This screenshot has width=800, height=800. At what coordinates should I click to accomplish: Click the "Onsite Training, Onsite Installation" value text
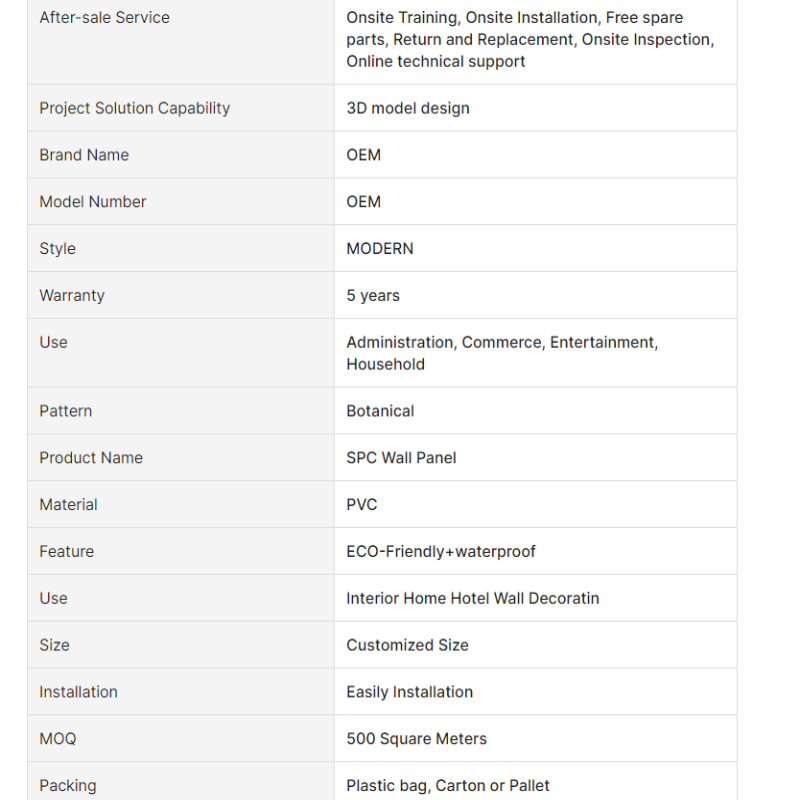pyautogui.click(x=529, y=39)
